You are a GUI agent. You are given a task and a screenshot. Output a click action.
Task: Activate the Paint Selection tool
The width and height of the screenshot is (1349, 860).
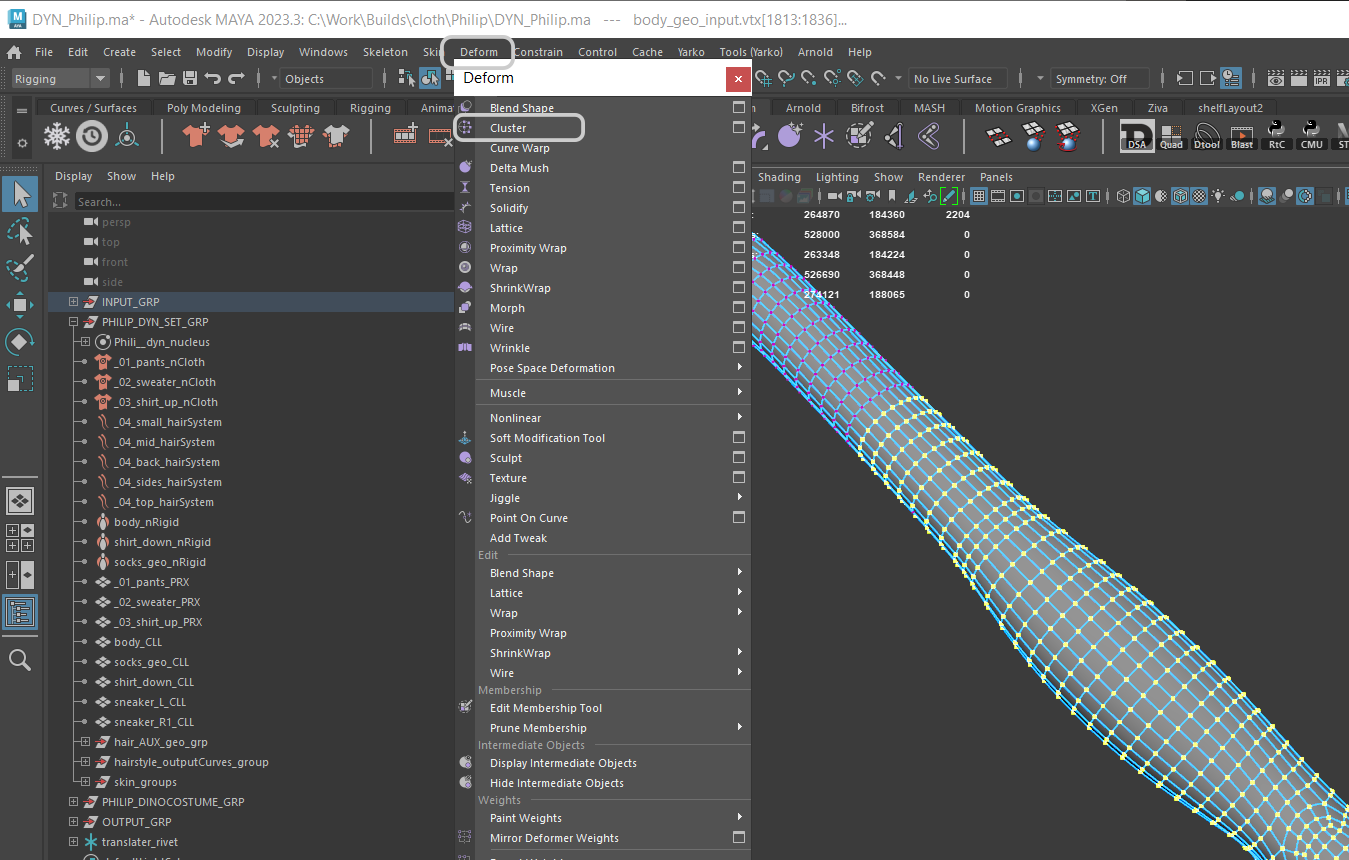(x=20, y=268)
